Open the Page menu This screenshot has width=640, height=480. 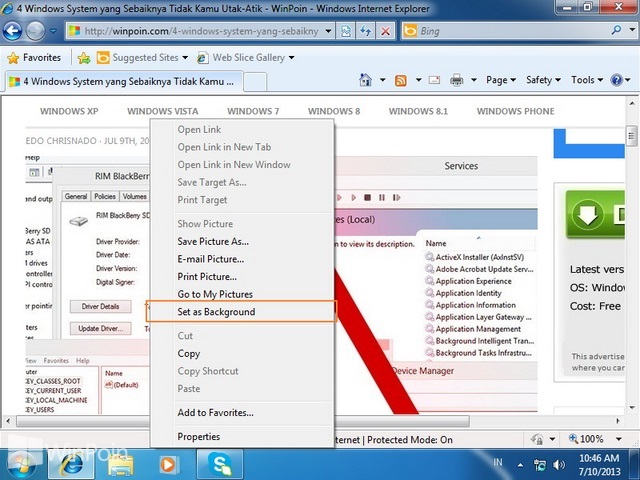(x=501, y=80)
